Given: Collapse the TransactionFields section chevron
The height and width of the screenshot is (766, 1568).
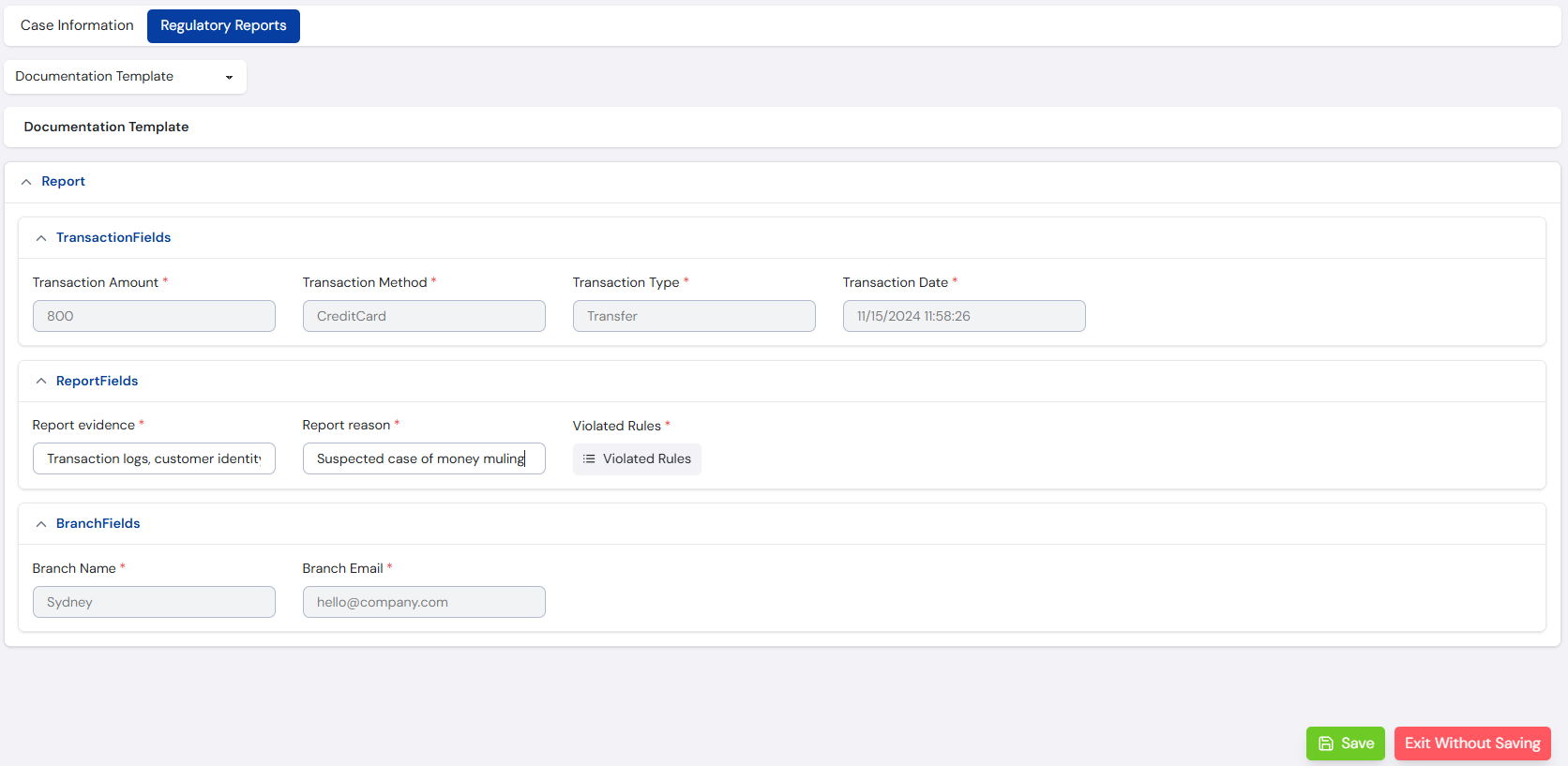Looking at the screenshot, I should pyautogui.click(x=41, y=238).
